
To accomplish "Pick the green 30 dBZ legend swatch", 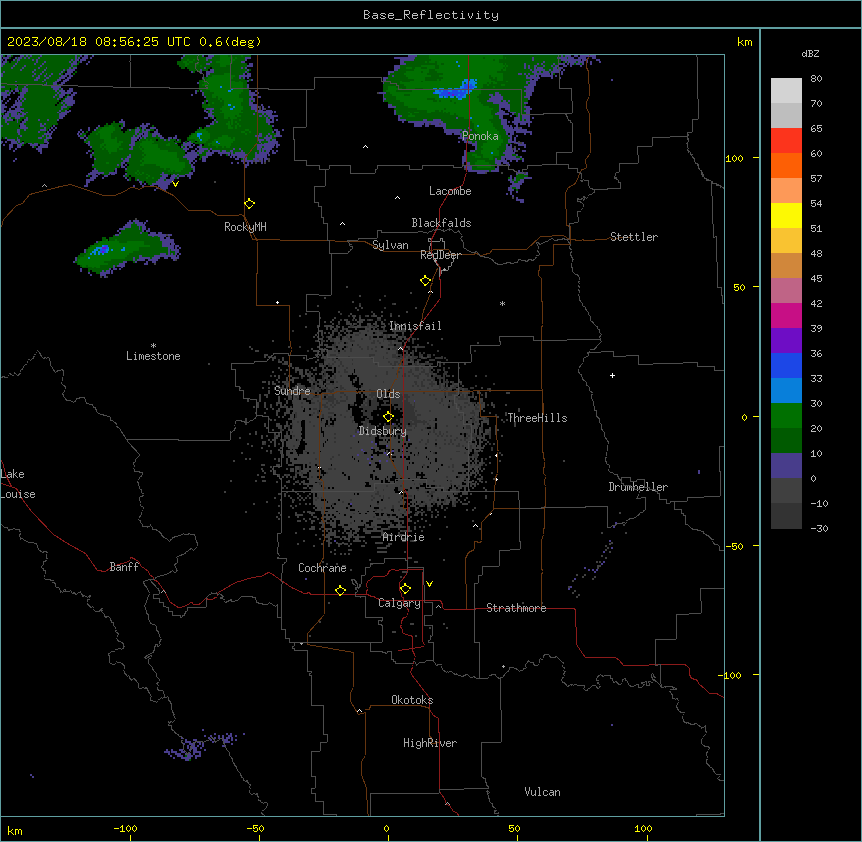I will coord(786,416).
